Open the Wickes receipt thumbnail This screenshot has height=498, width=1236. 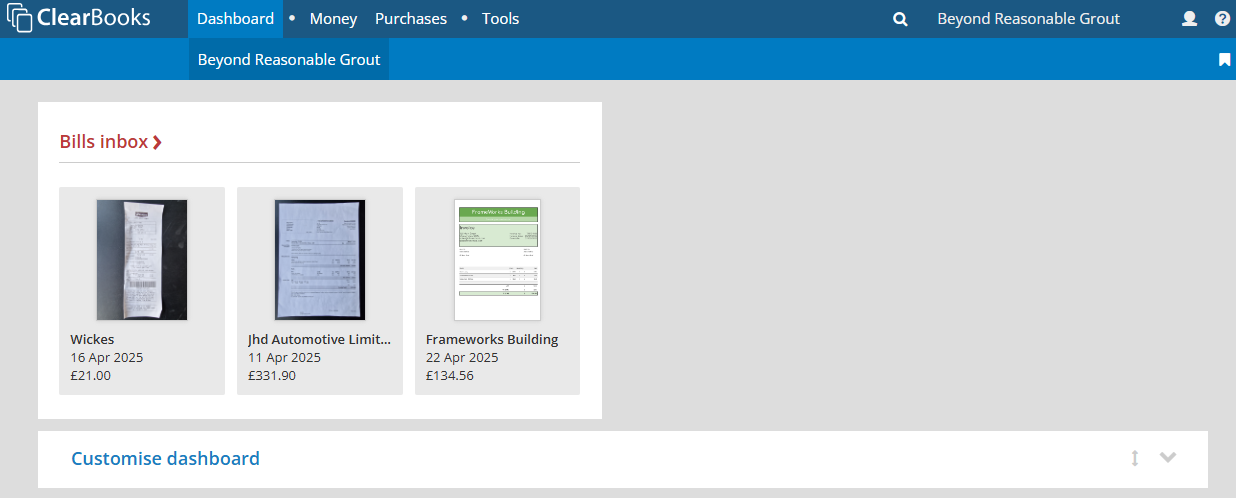tap(142, 260)
